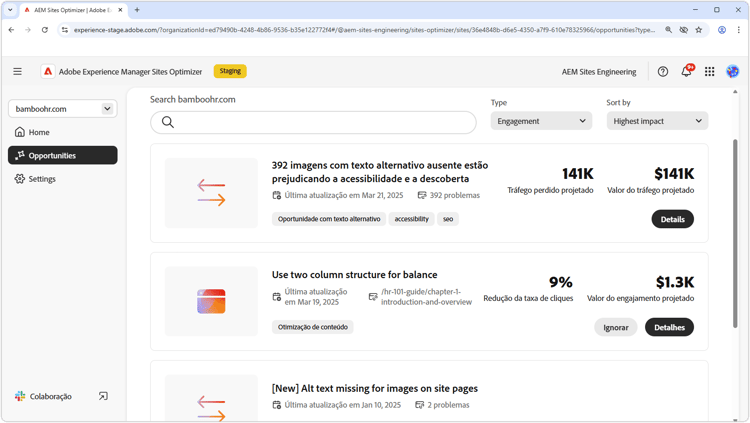This screenshot has width=750, height=423.
Task: Bookmark this page with the star
Action: (x=698, y=30)
